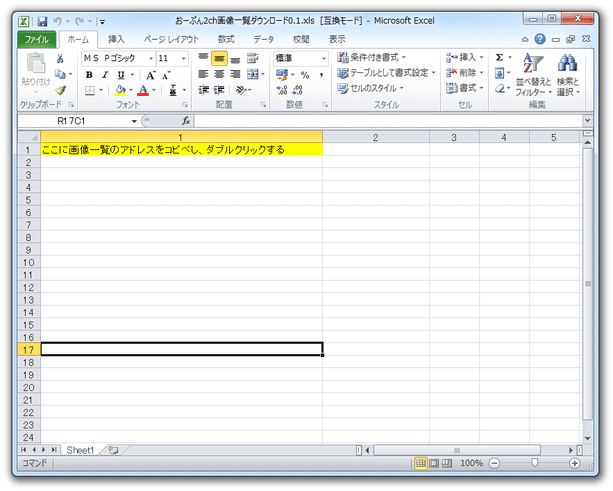Viewport: 613px width, 491px height.
Task: Click decrease decimal icon
Action: [298, 90]
